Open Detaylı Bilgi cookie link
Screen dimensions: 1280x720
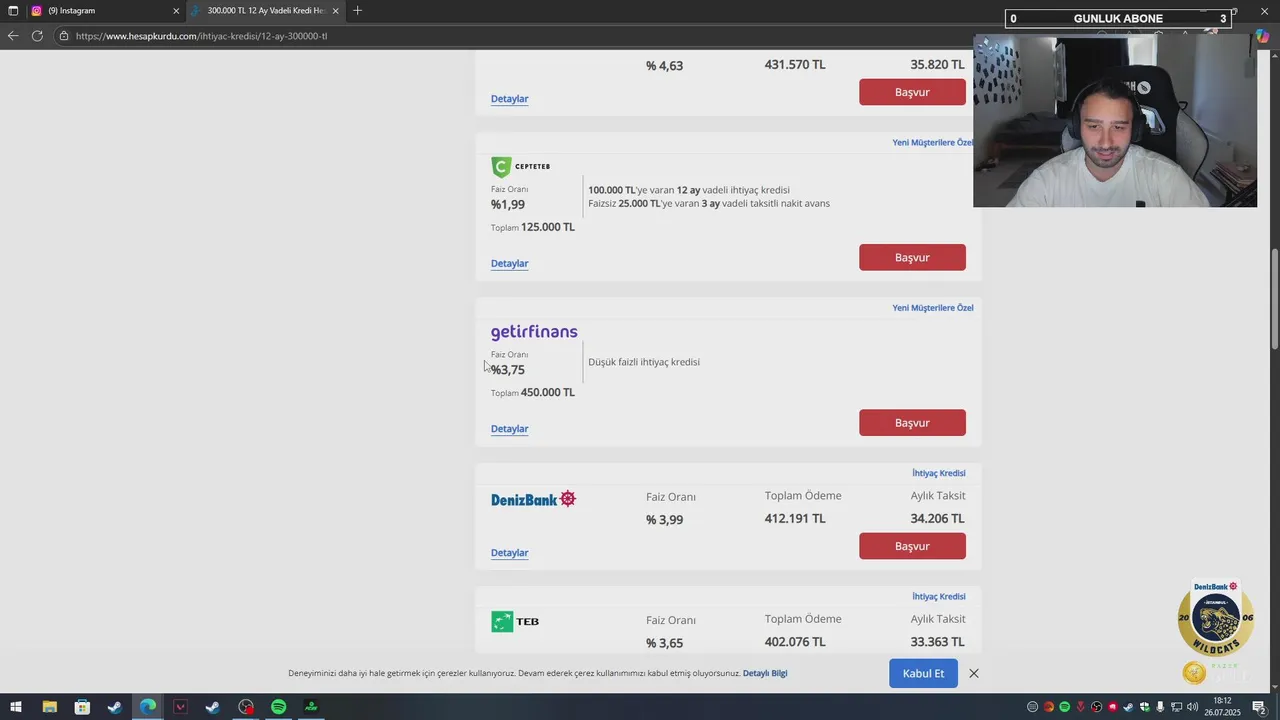click(765, 673)
